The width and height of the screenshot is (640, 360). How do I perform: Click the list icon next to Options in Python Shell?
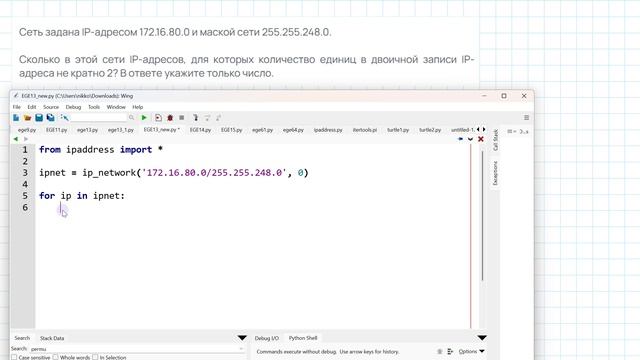tap(450, 351)
